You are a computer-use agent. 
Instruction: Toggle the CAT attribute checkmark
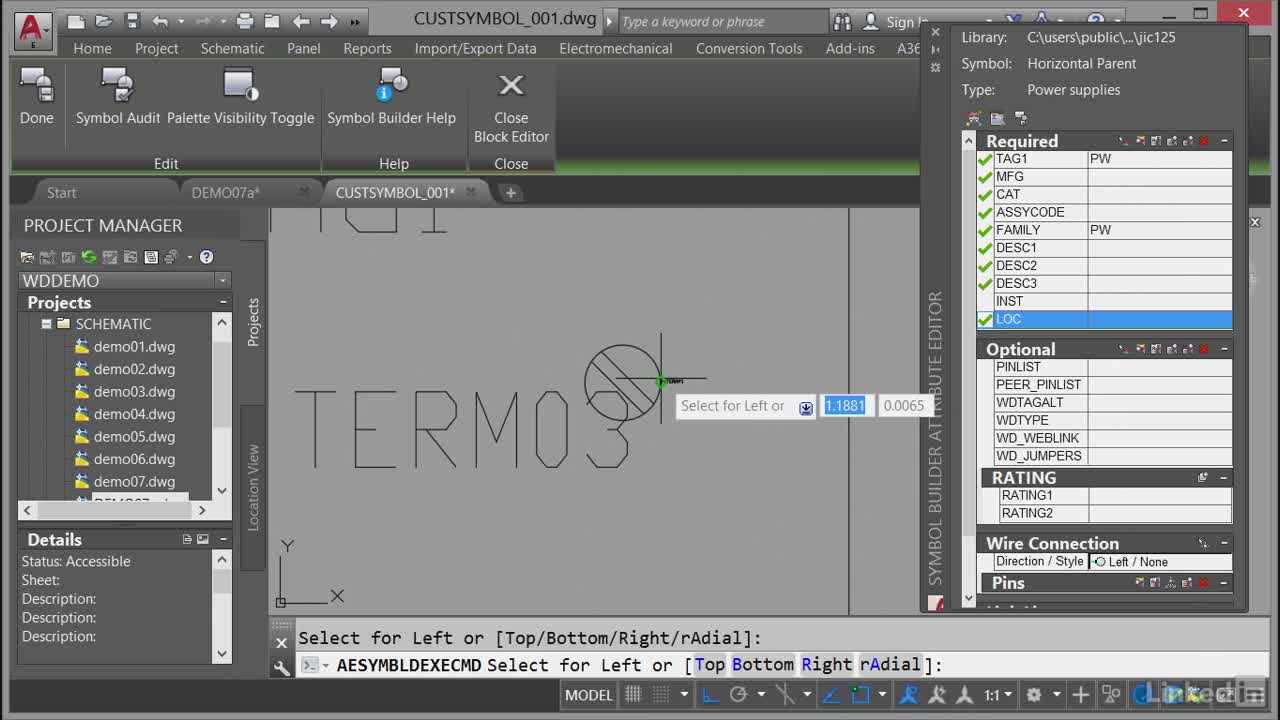click(x=985, y=195)
